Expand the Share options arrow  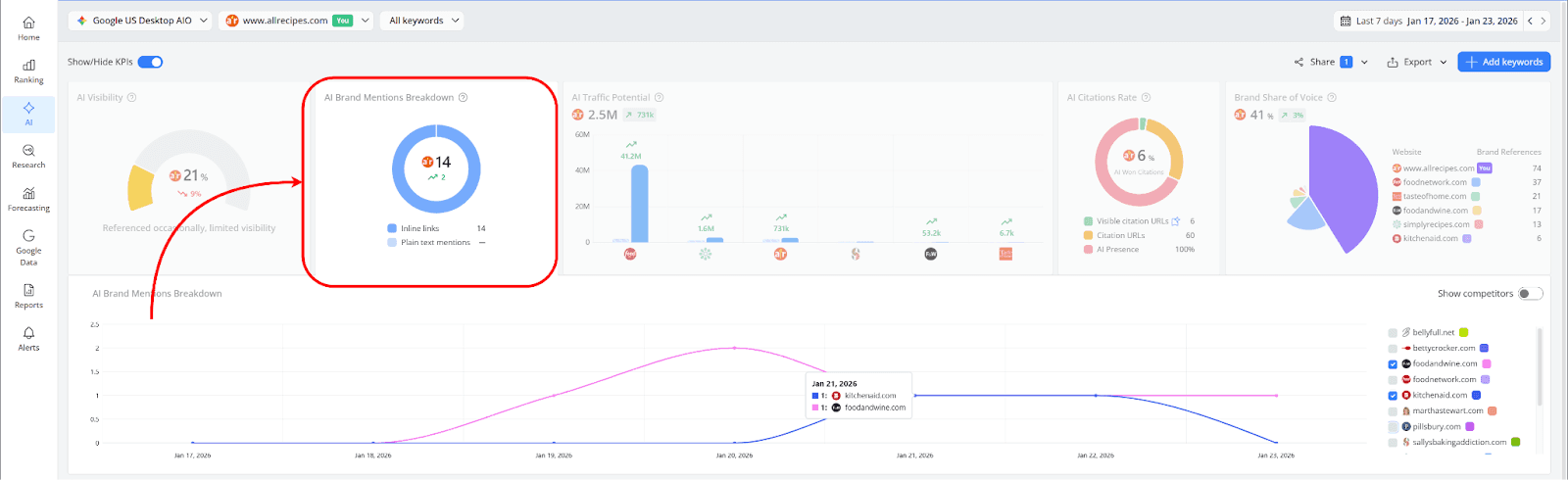(x=1364, y=62)
